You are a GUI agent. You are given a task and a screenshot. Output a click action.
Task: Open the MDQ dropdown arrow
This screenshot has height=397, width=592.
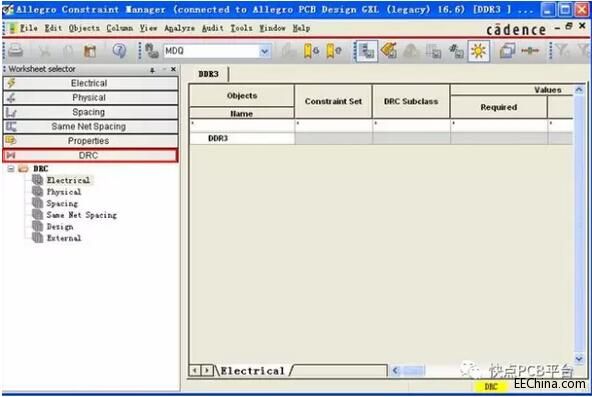pyautogui.click(x=265, y=51)
